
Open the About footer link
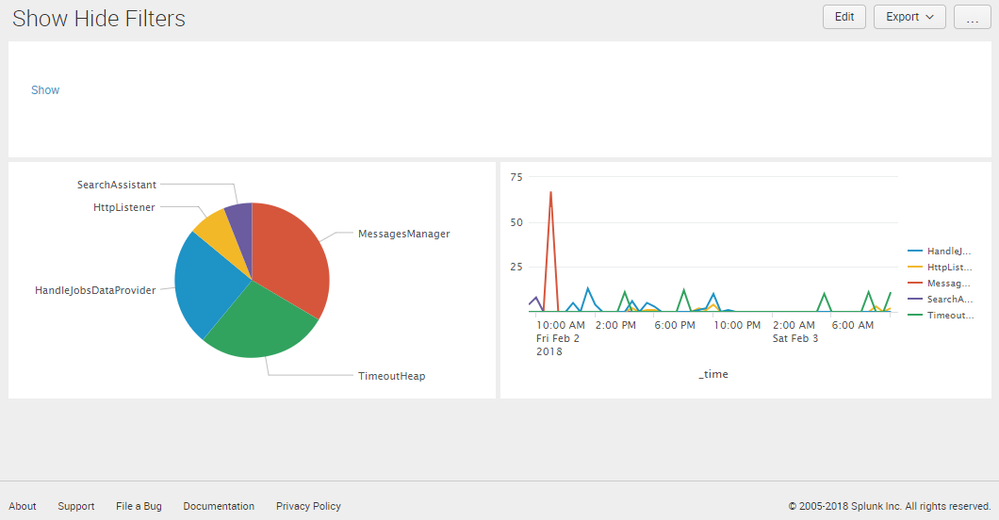(22, 506)
